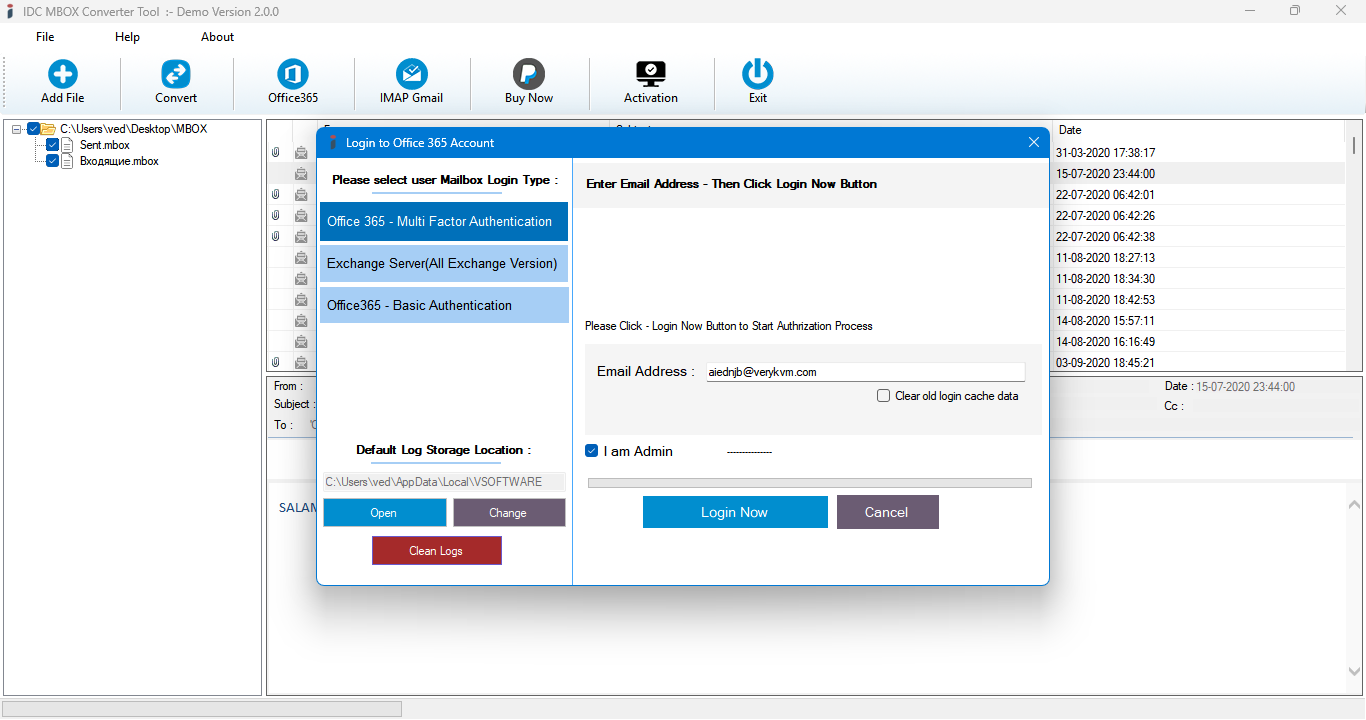Open the log storage folder
The width and height of the screenshot is (1366, 720).
(x=384, y=513)
